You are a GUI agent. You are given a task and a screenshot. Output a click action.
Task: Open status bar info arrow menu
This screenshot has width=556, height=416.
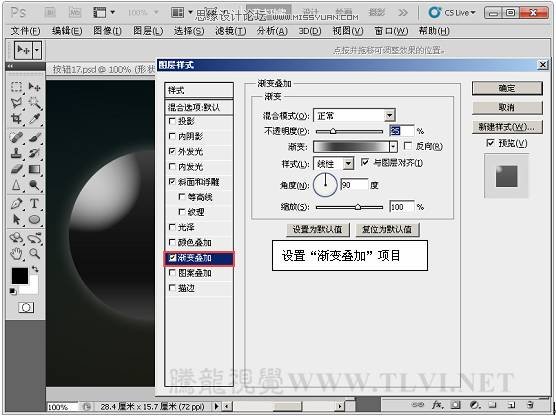[x=217, y=406]
